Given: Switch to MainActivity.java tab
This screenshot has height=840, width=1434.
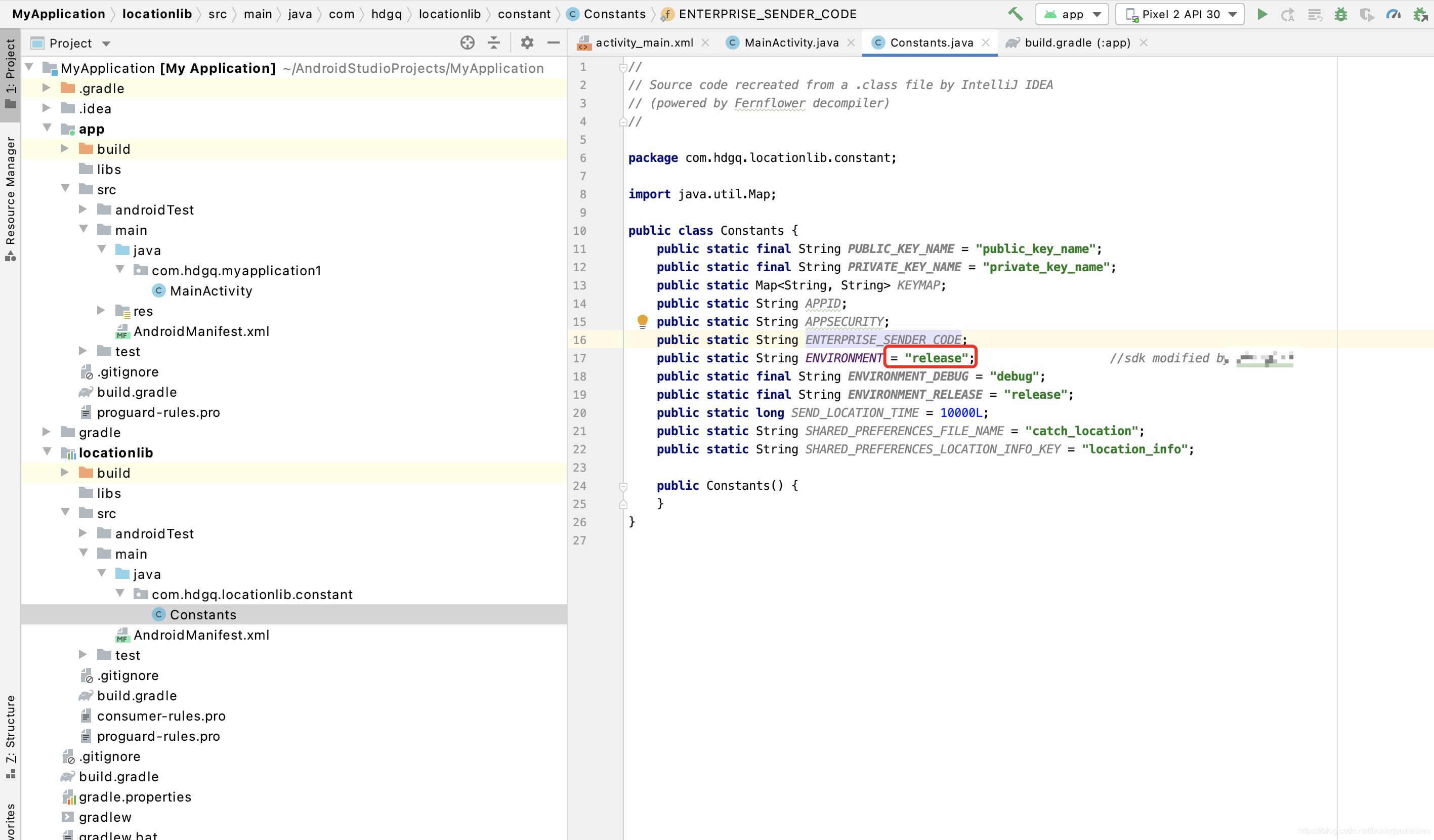Looking at the screenshot, I should tap(791, 43).
